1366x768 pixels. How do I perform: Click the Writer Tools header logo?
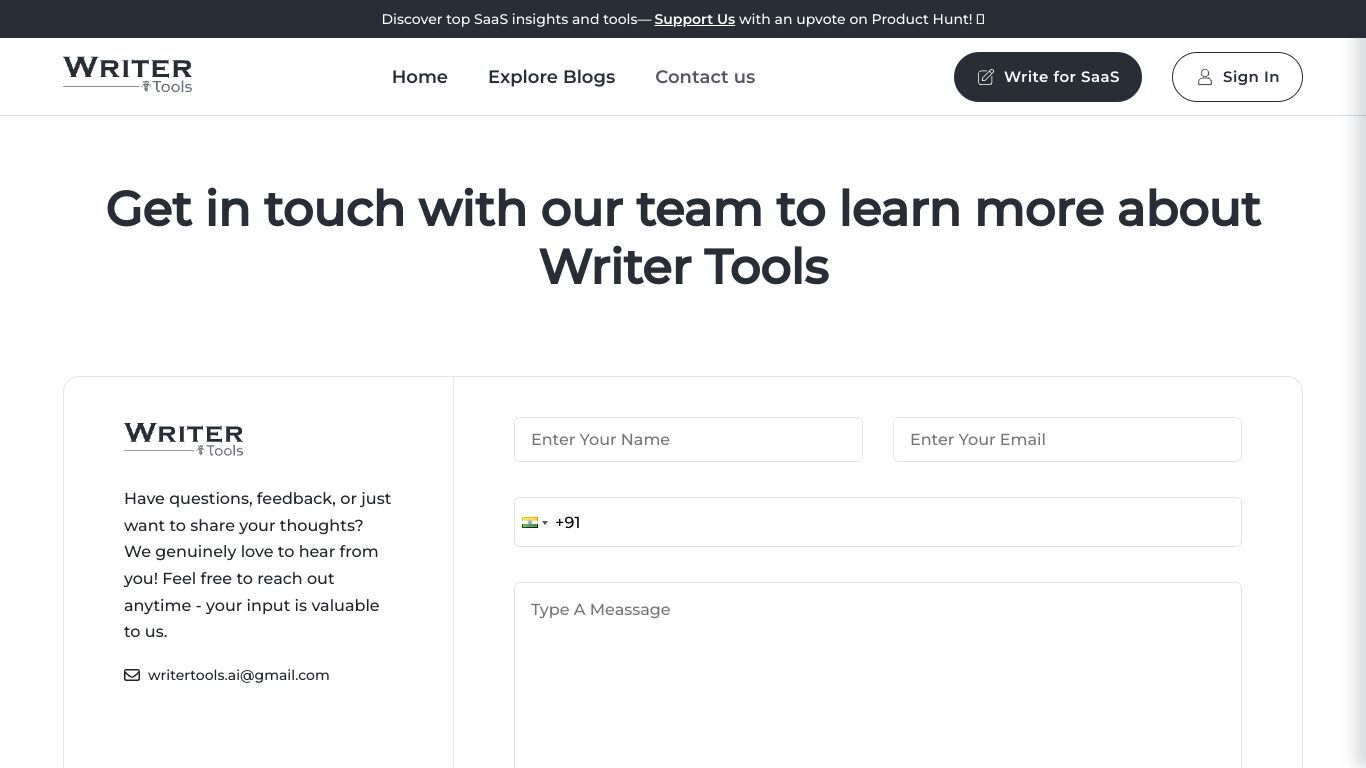(x=127, y=75)
